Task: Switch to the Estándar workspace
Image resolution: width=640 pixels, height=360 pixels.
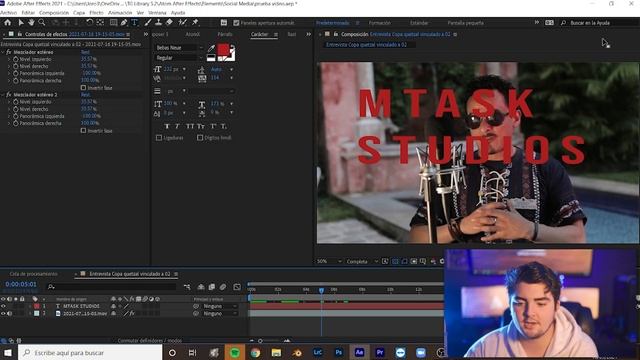Action: pos(419,23)
